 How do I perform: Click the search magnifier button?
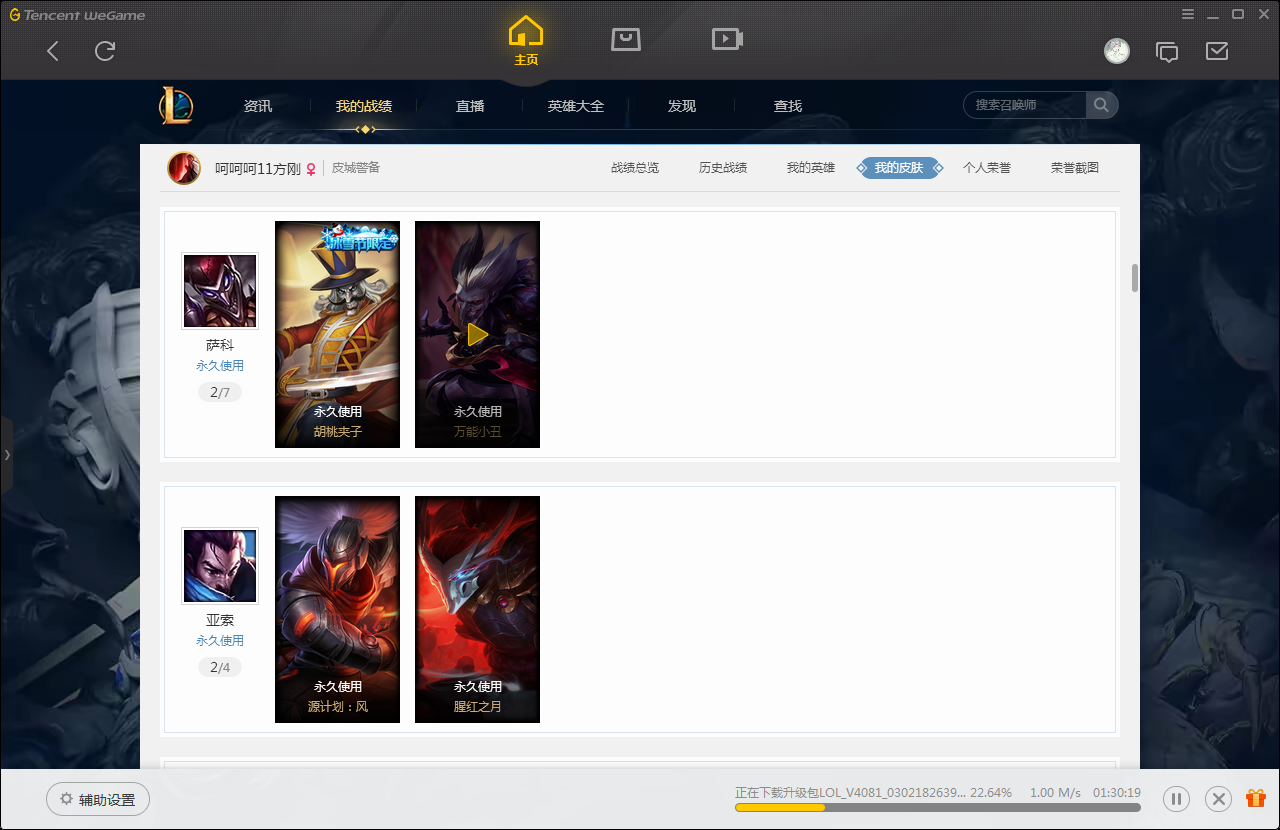click(1101, 105)
